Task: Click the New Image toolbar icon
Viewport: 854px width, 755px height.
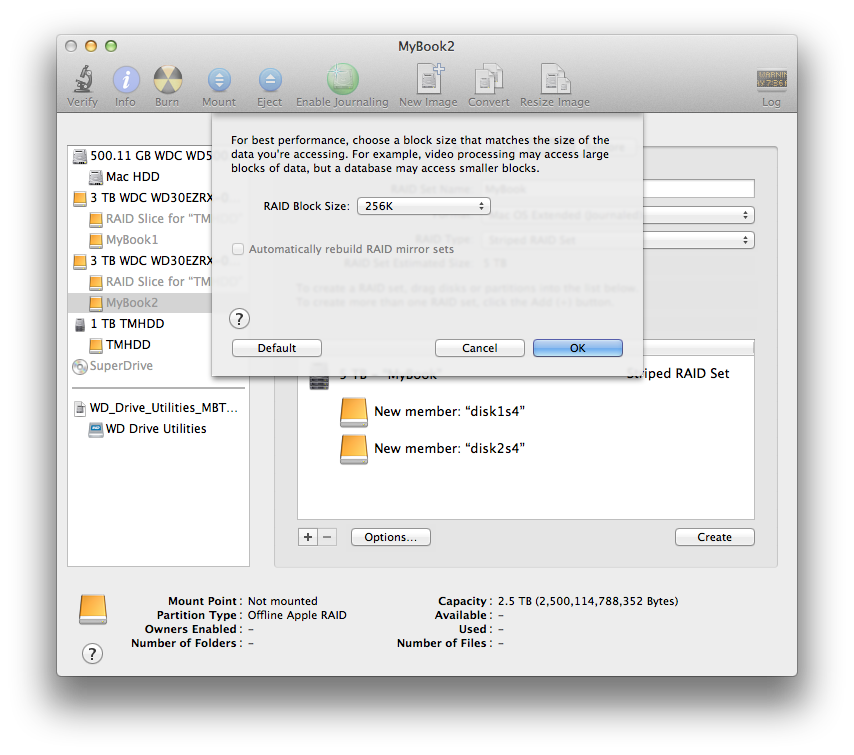Action: tap(429, 79)
